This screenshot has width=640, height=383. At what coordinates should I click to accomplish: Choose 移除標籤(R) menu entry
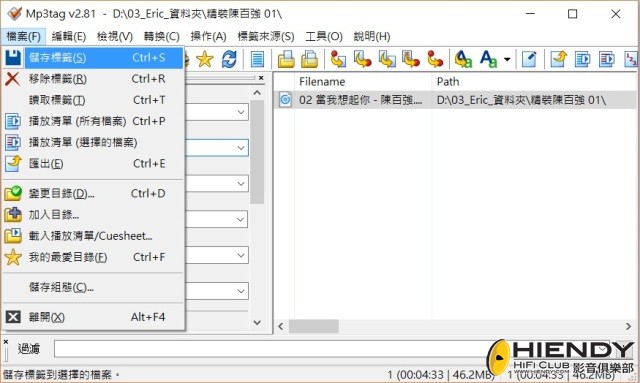click(x=93, y=79)
